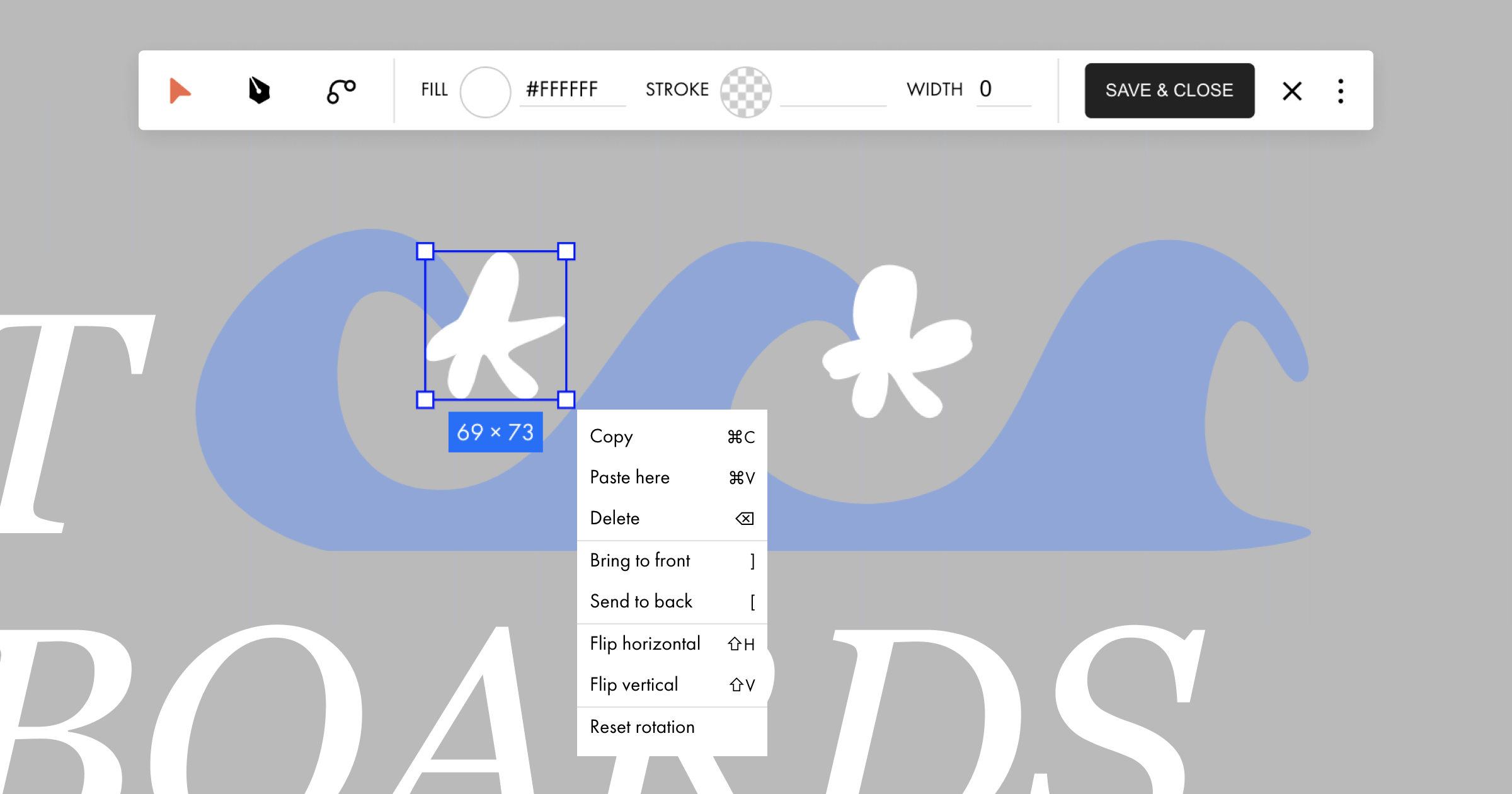This screenshot has width=1512, height=794.
Task: Choose Paste here from context menu
Action: pyautogui.click(x=672, y=477)
